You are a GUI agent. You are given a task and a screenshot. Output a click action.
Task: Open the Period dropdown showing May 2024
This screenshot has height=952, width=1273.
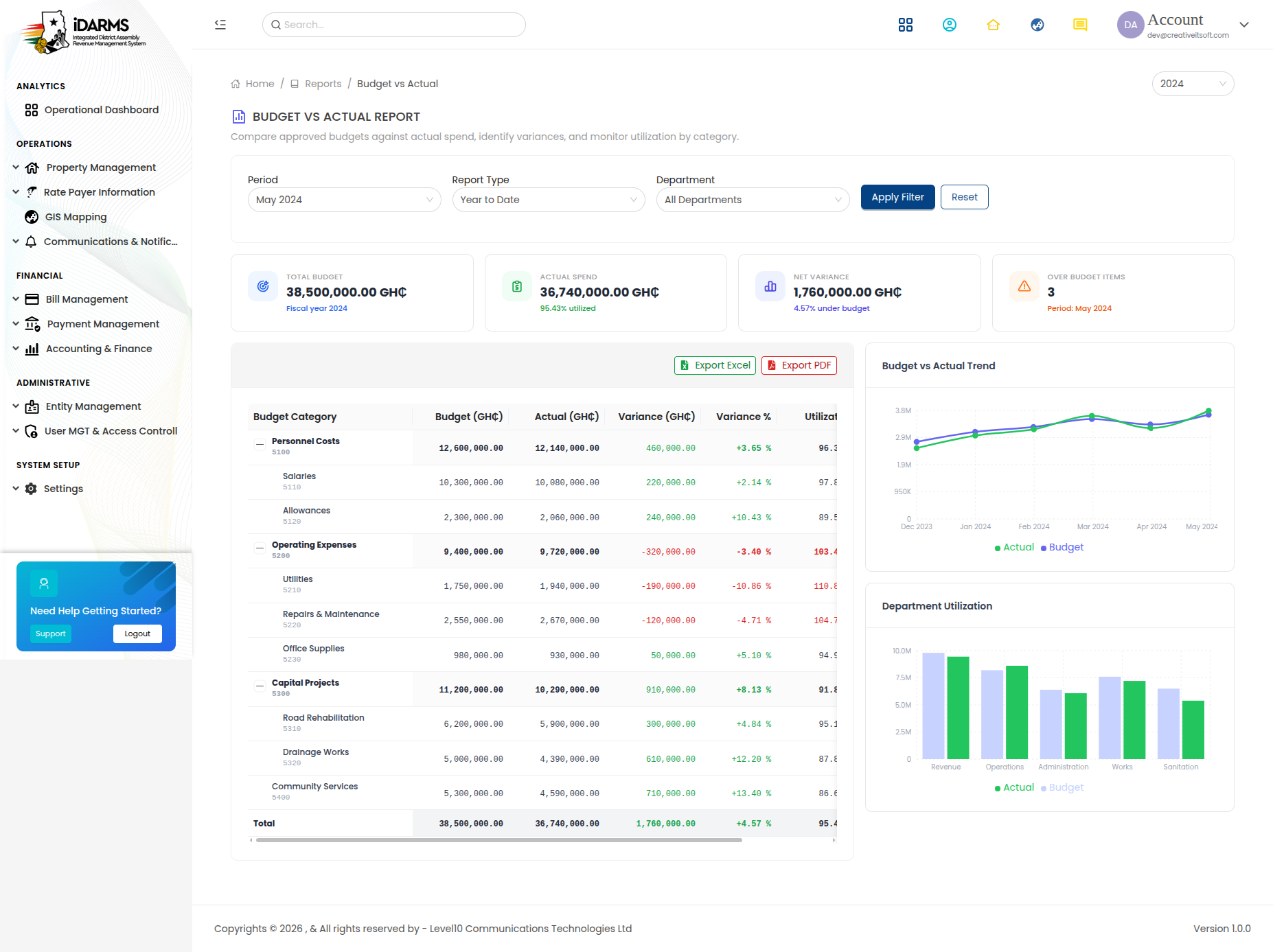(x=344, y=200)
